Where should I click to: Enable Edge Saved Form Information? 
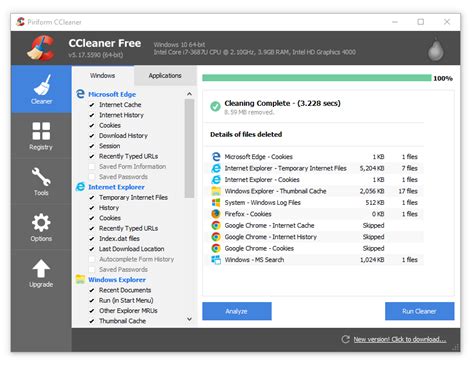tap(92, 166)
